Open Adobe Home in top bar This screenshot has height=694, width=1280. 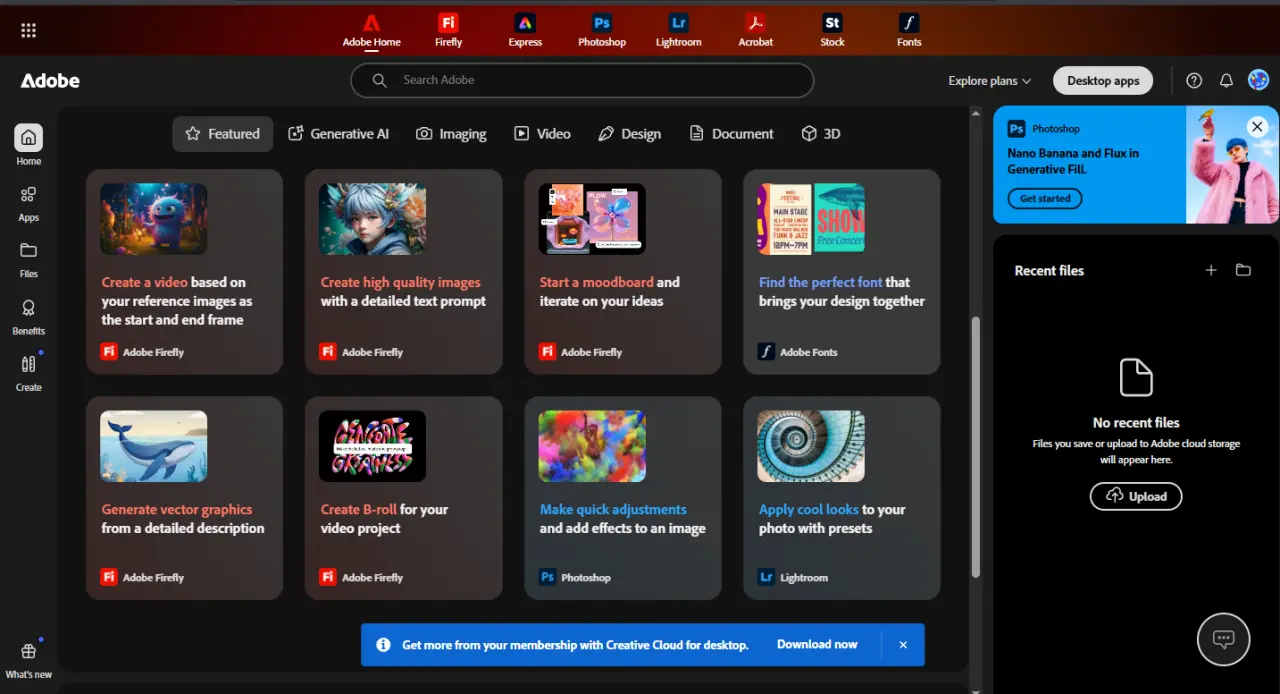372,30
